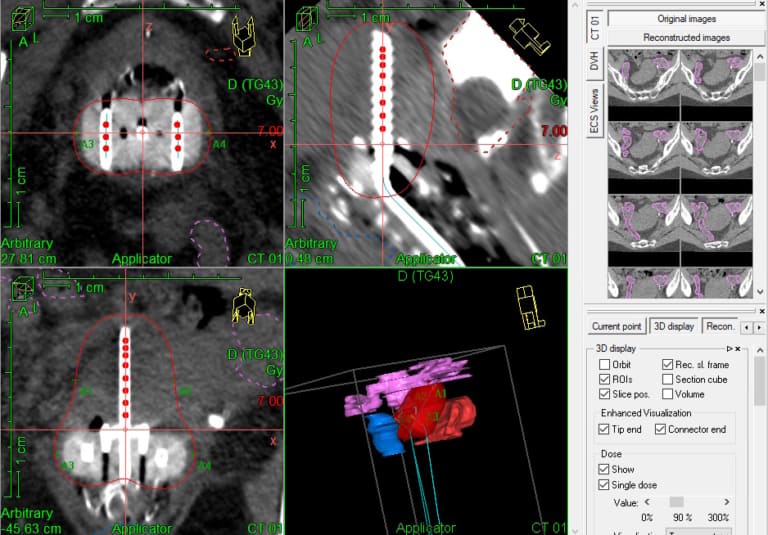Screen dimensions: 768x535
Task: Click the triangle pin icon of 3D display group
Action: click(729, 349)
